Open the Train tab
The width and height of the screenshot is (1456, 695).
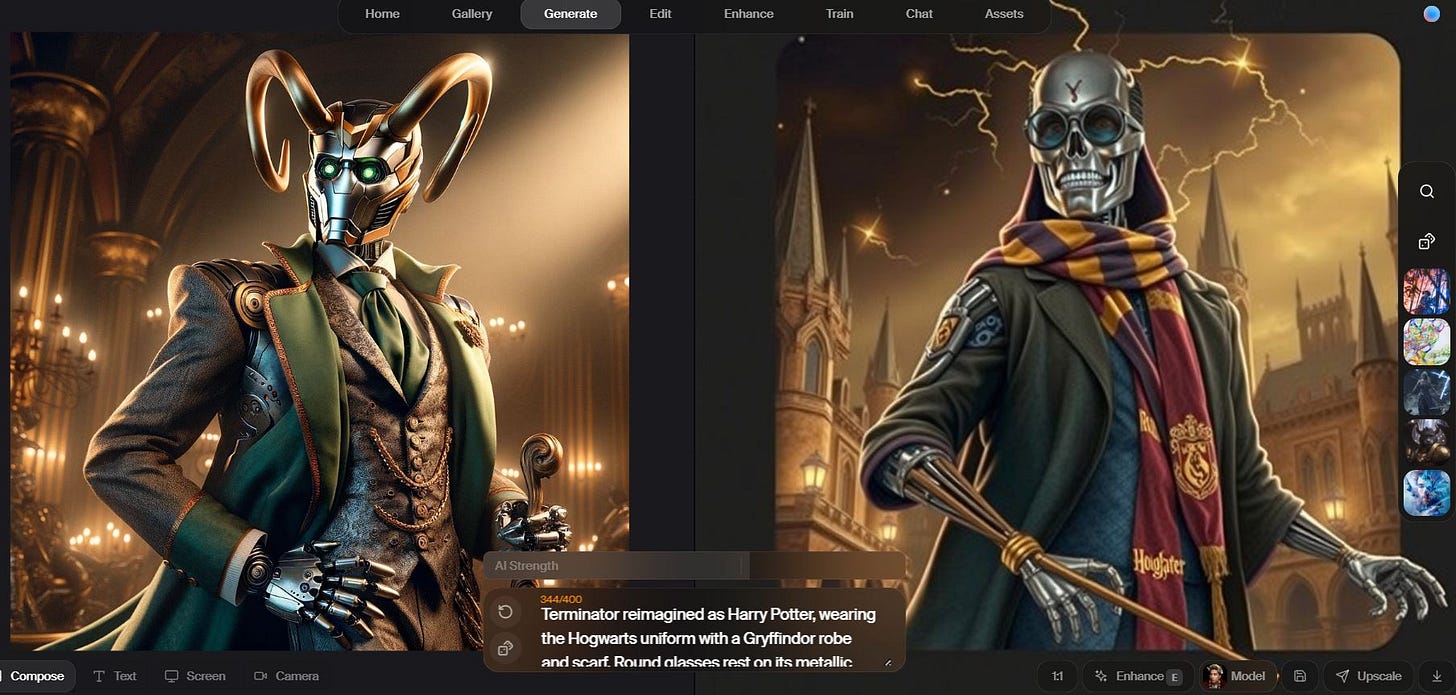[840, 14]
